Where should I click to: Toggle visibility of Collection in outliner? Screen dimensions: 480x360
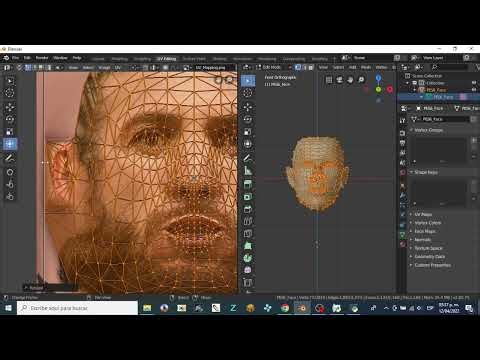pyautogui.click(x=474, y=83)
